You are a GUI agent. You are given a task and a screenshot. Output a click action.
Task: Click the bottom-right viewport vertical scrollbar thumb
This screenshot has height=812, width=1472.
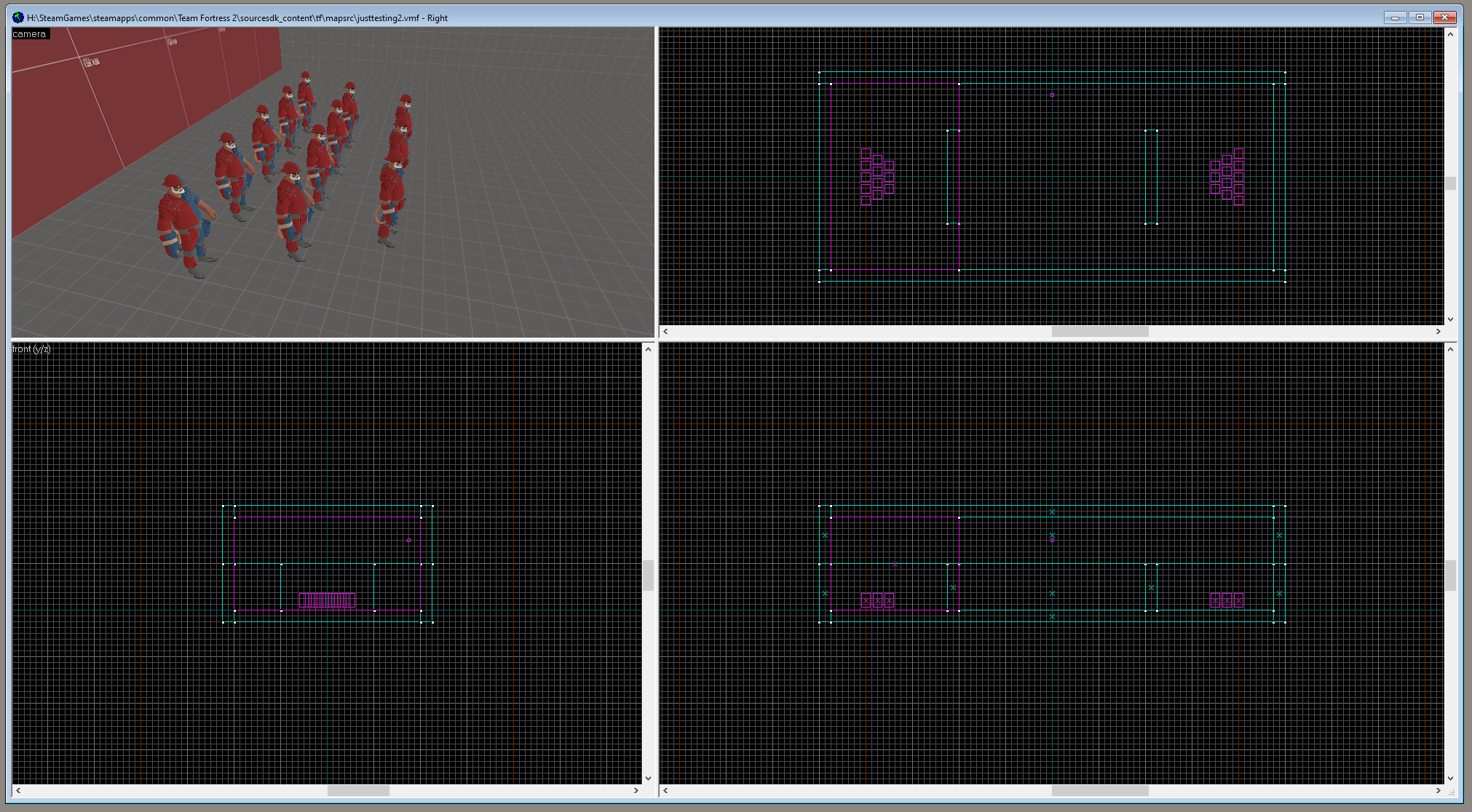click(1450, 576)
